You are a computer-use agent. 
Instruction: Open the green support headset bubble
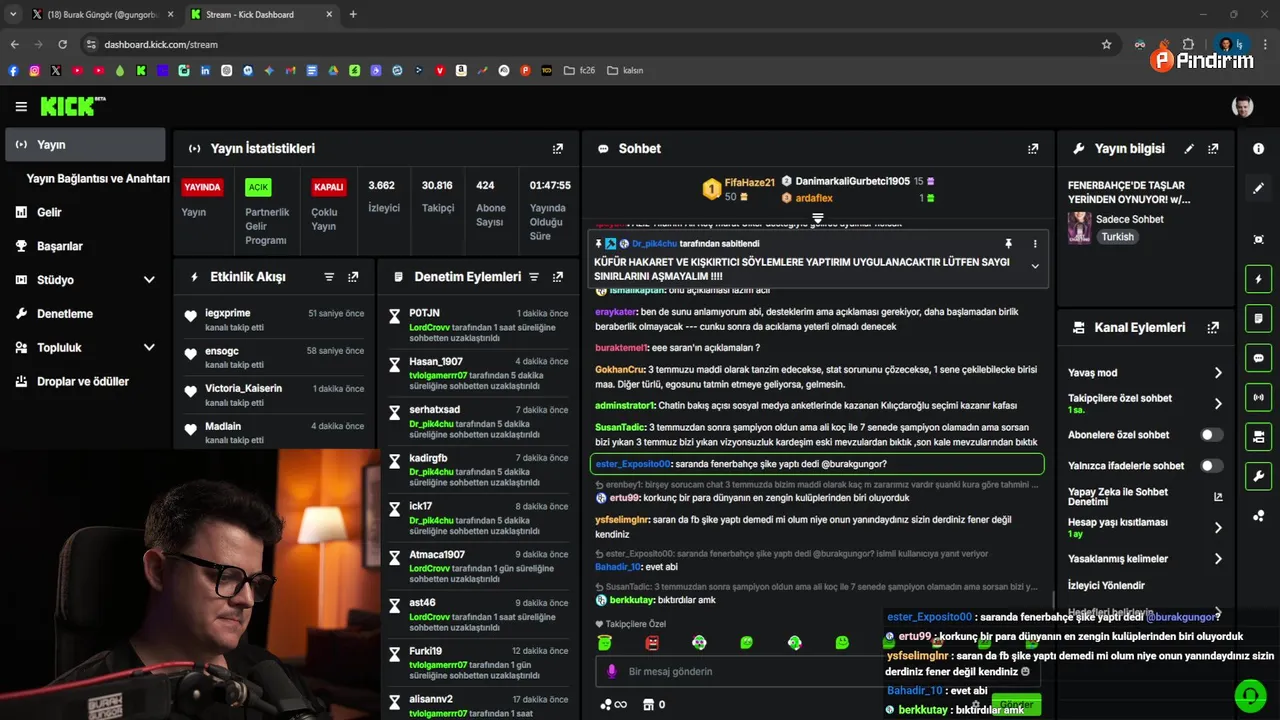(1249, 694)
